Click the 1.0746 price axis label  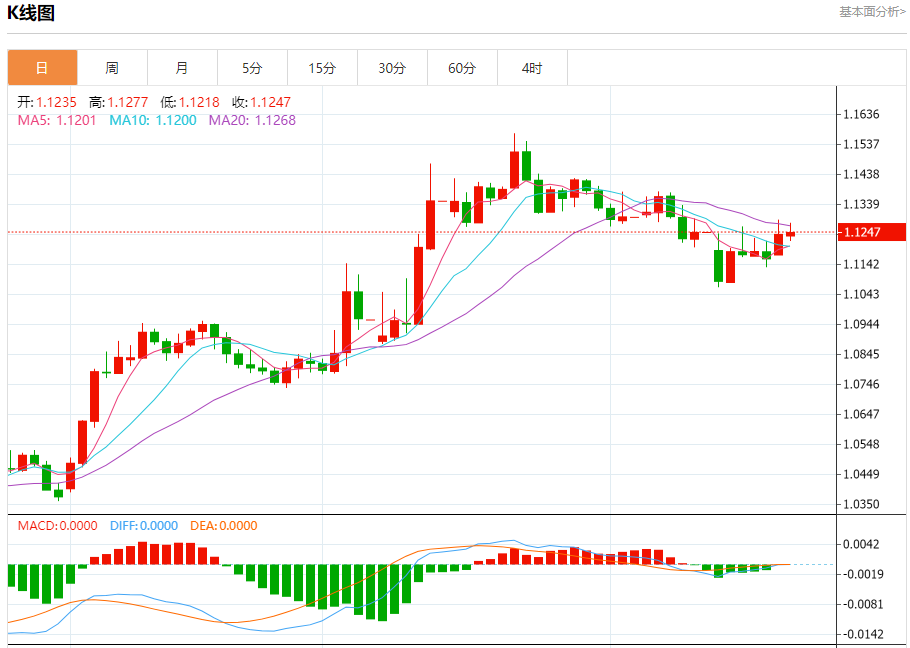pos(862,384)
